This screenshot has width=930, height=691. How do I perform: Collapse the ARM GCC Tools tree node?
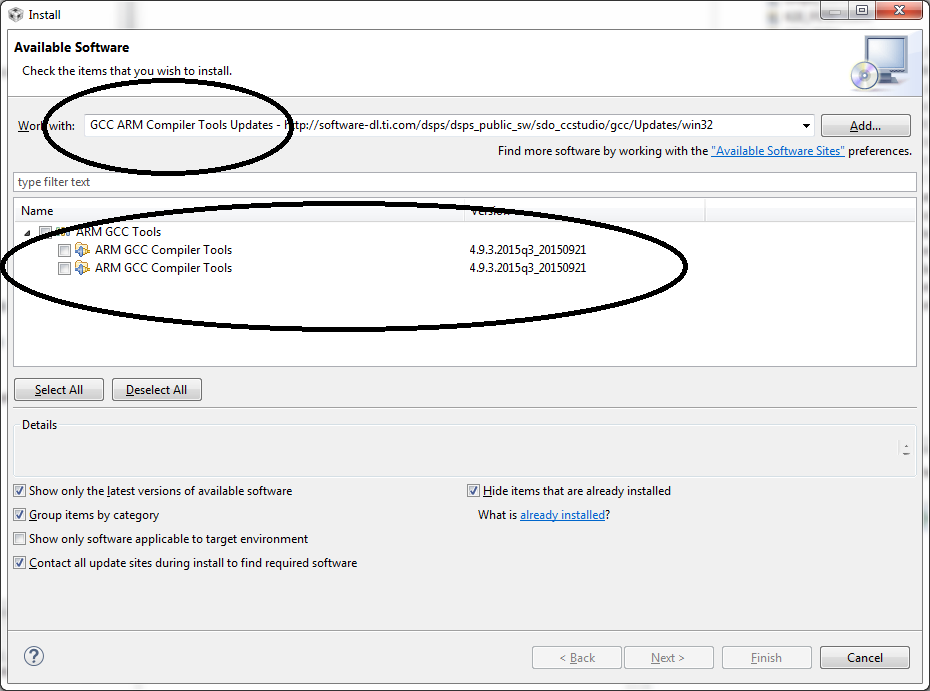[x=27, y=233]
